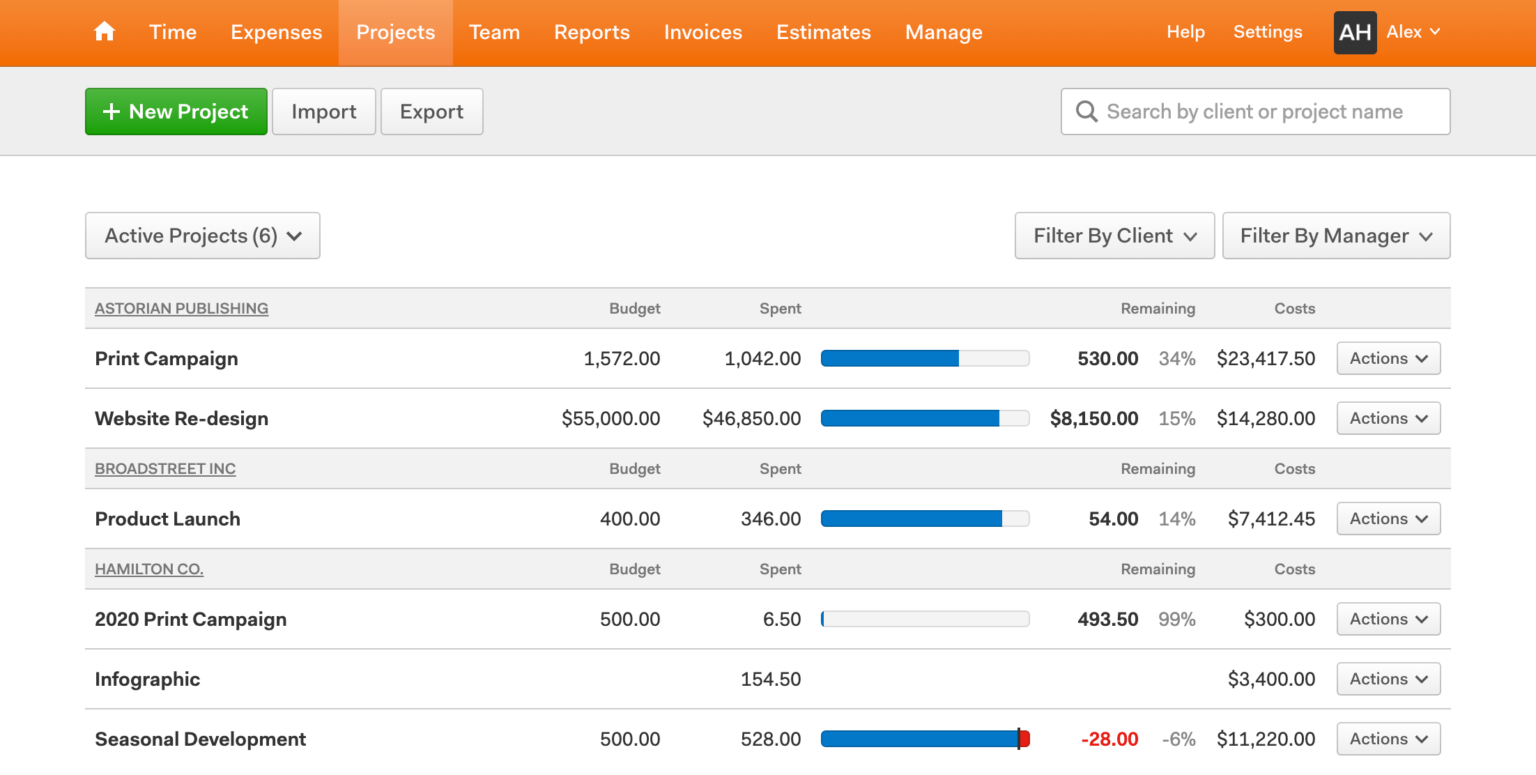The height and width of the screenshot is (775, 1536).
Task: Open Actions for Seasonal Development
Action: (x=1388, y=738)
